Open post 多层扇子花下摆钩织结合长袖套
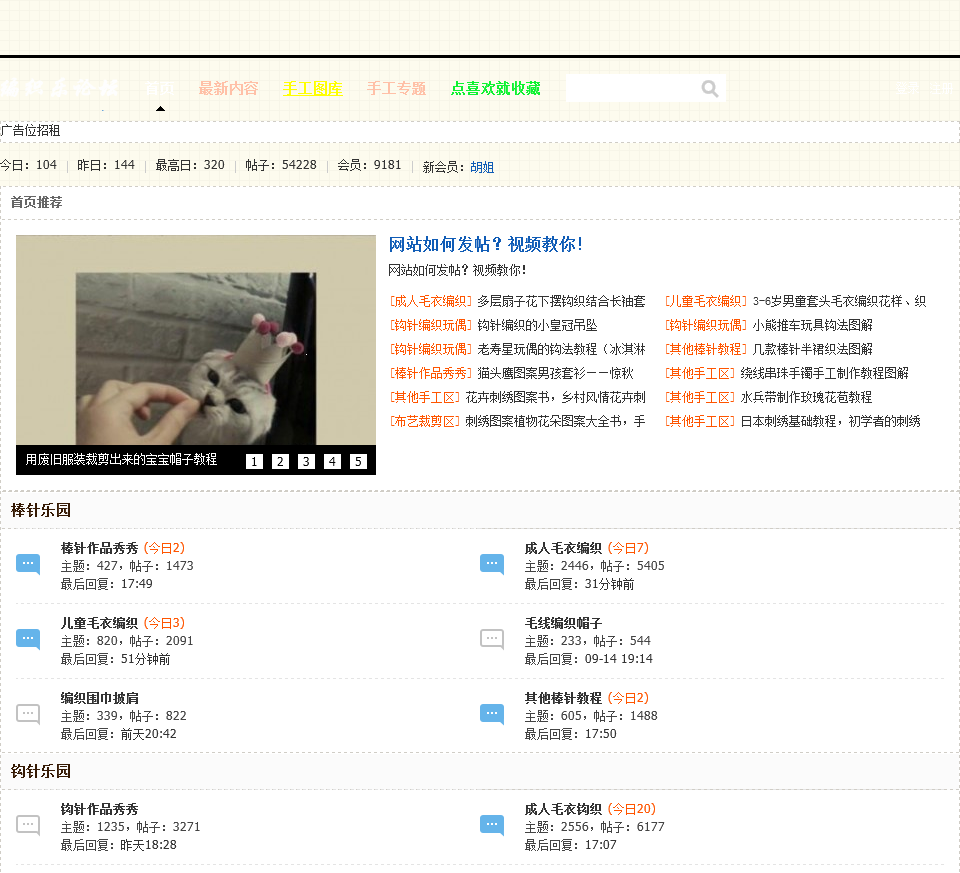Viewport: 960px width, 873px height. [561, 301]
